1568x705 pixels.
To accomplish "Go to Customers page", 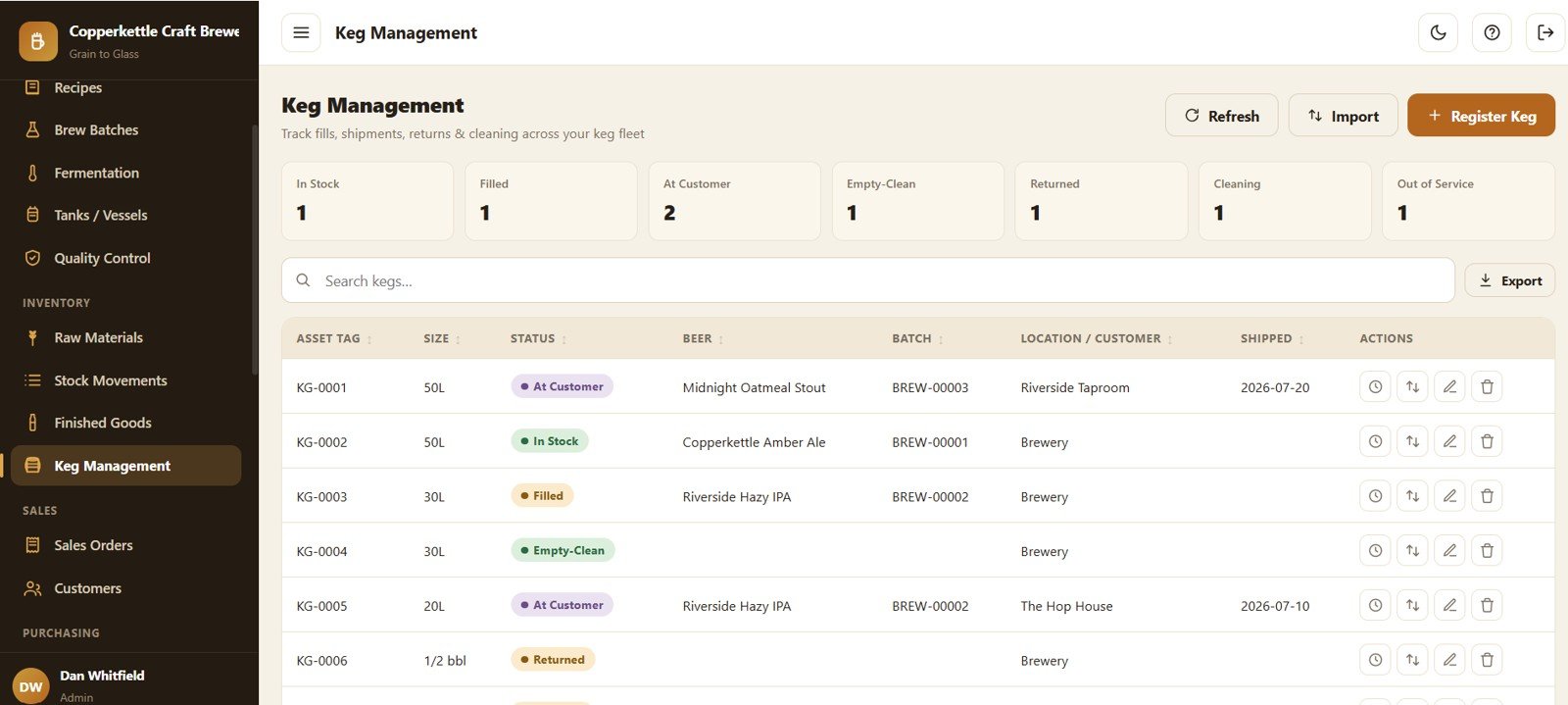I will [125, 588].
